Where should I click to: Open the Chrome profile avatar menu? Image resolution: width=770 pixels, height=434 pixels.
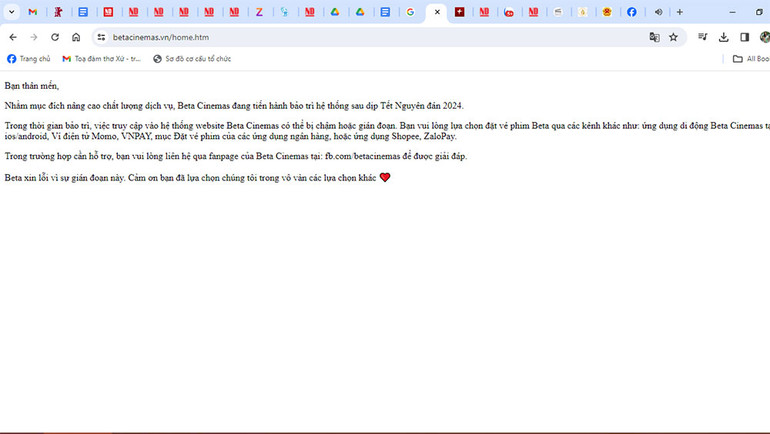[764, 37]
